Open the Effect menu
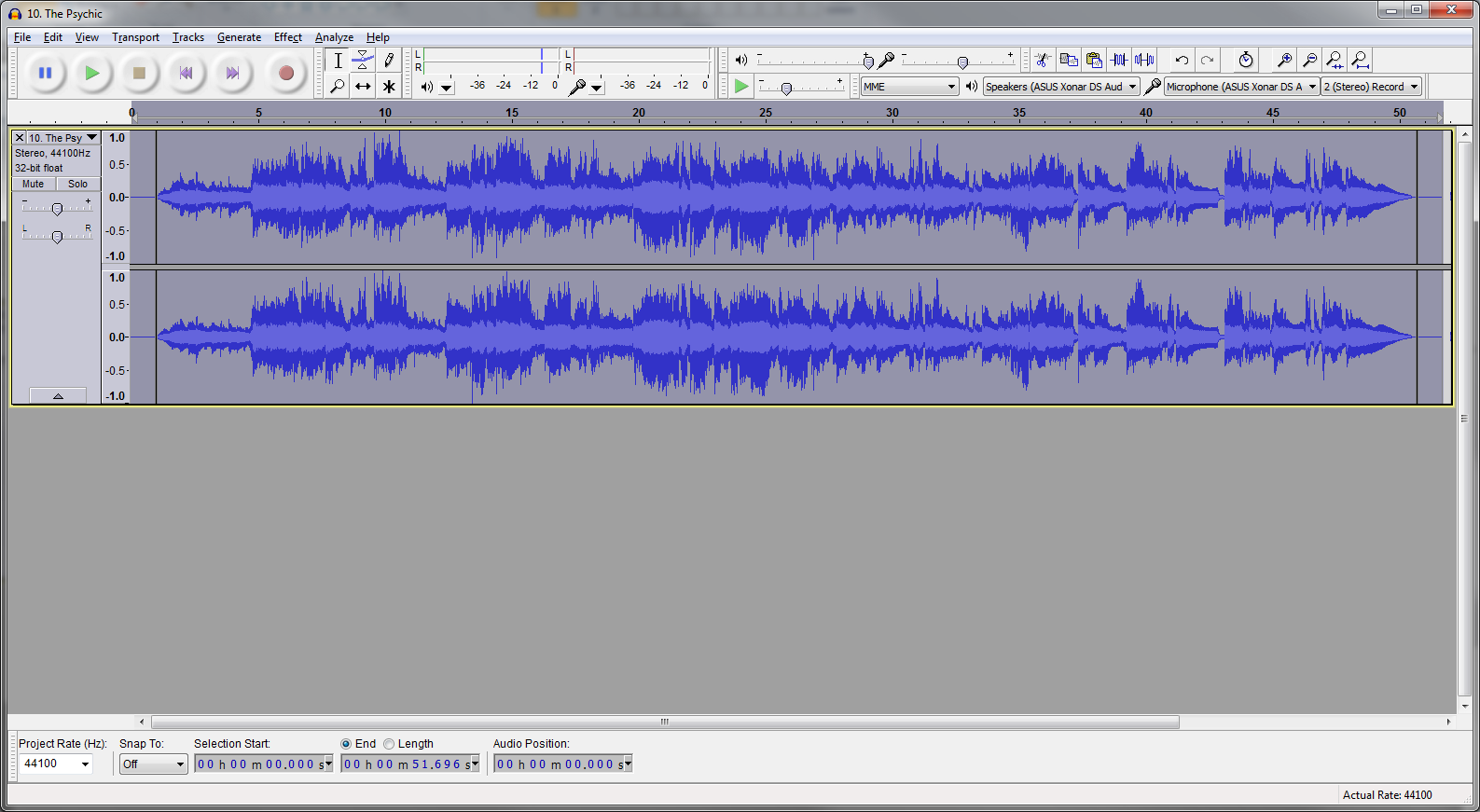 click(x=287, y=37)
